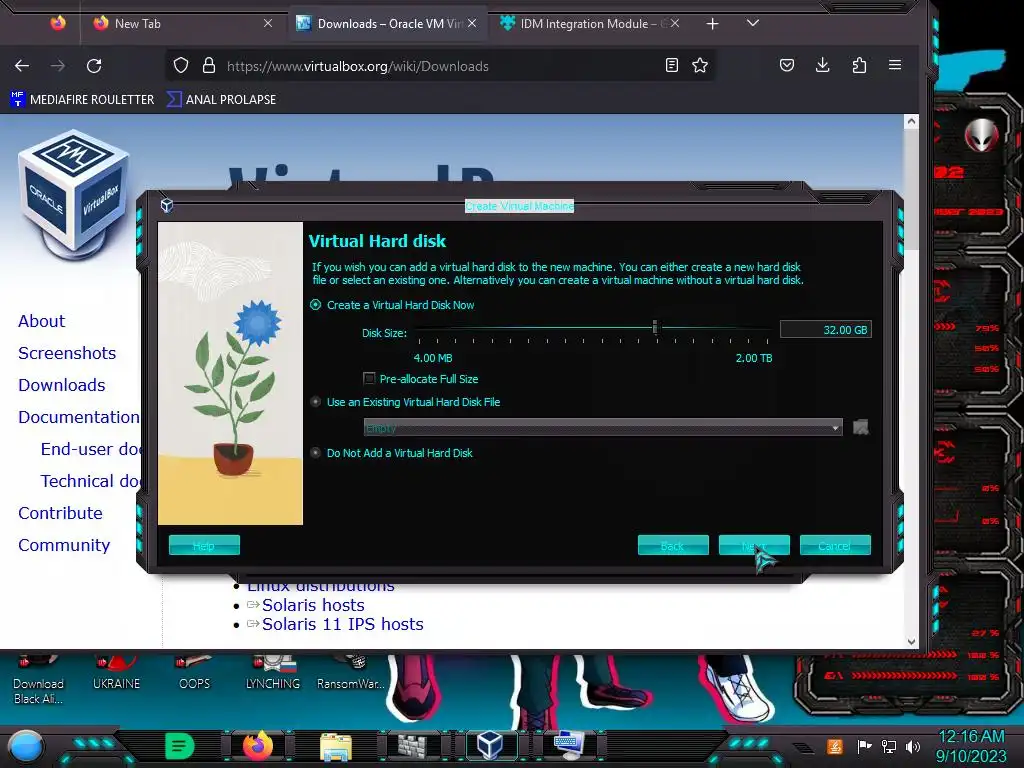Click the network tray icon

tap(888, 746)
